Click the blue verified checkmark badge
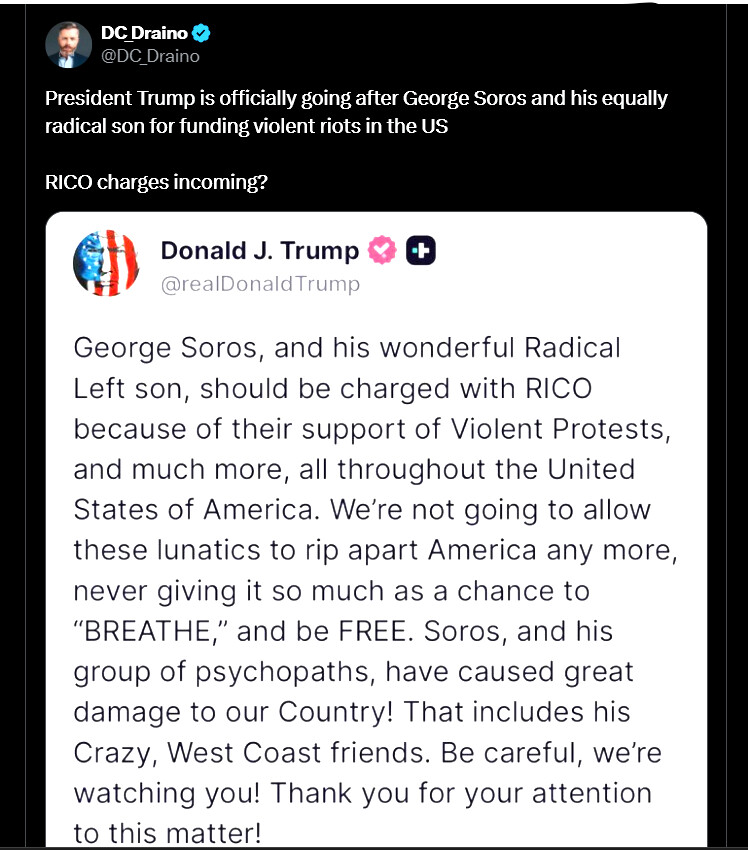 [203, 33]
